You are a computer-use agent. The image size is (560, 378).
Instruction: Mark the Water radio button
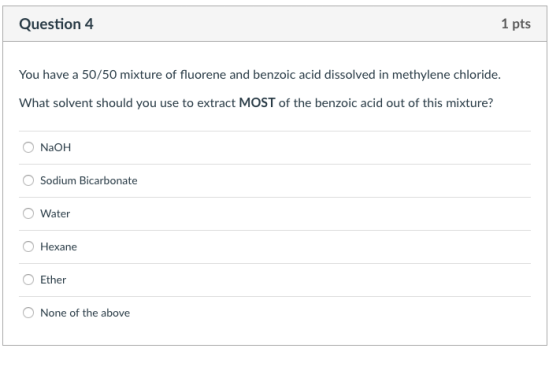(28, 214)
